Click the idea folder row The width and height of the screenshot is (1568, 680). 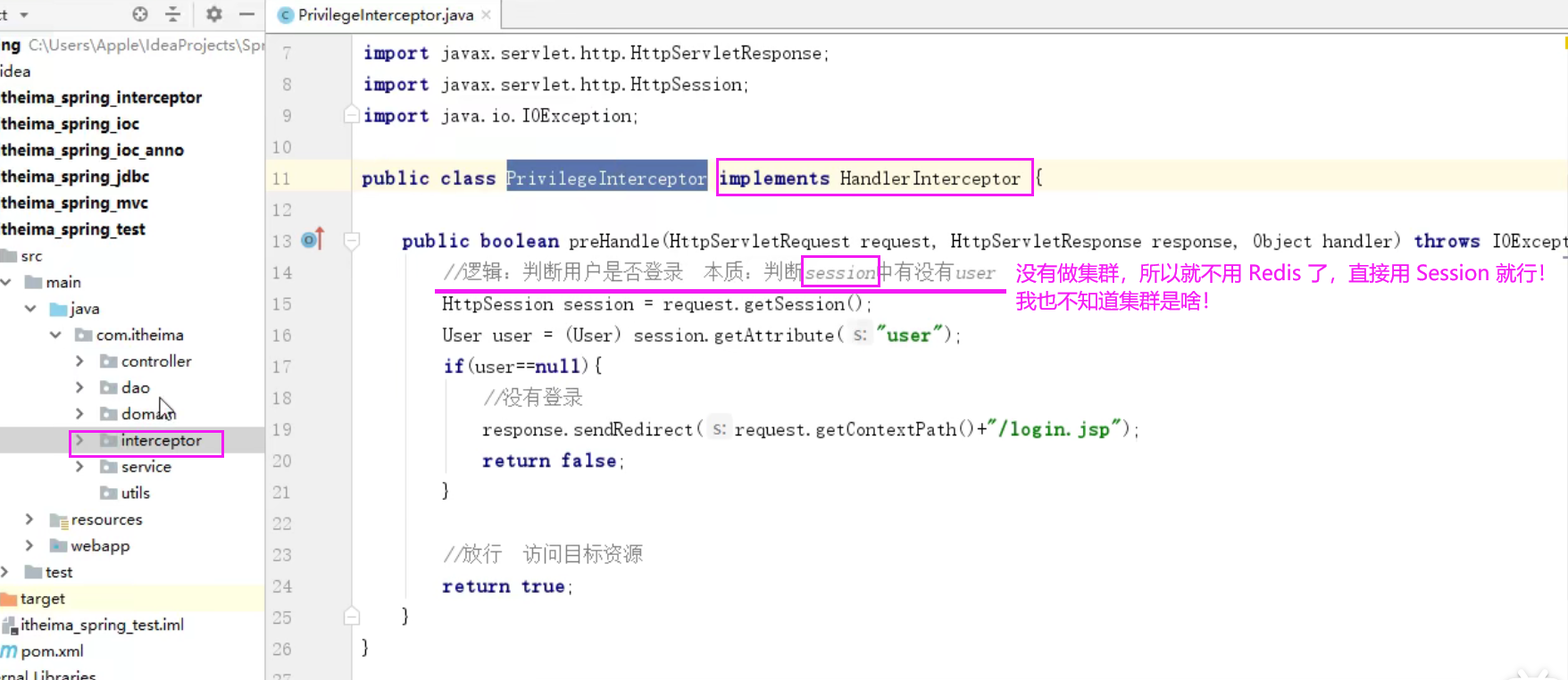coord(15,71)
